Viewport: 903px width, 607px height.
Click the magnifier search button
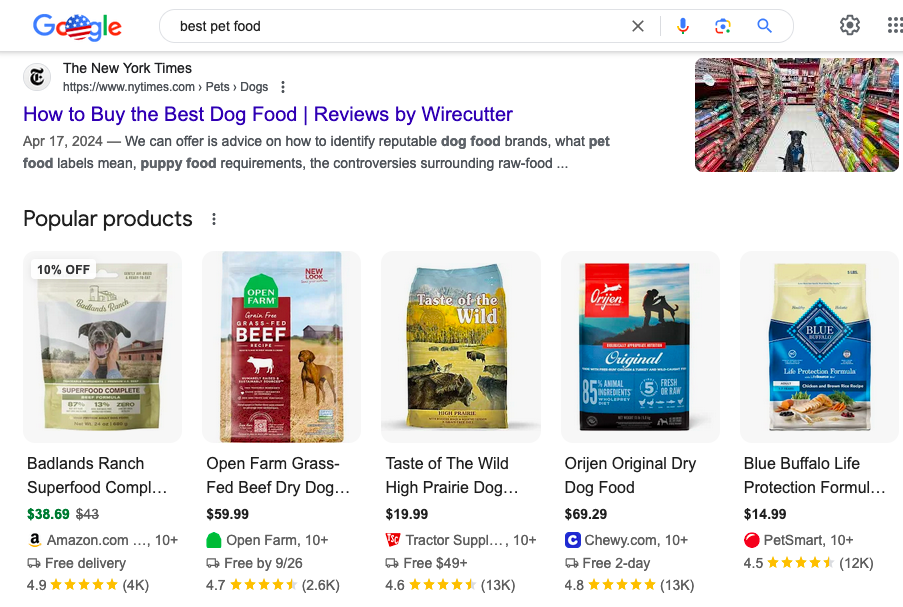coord(764,26)
